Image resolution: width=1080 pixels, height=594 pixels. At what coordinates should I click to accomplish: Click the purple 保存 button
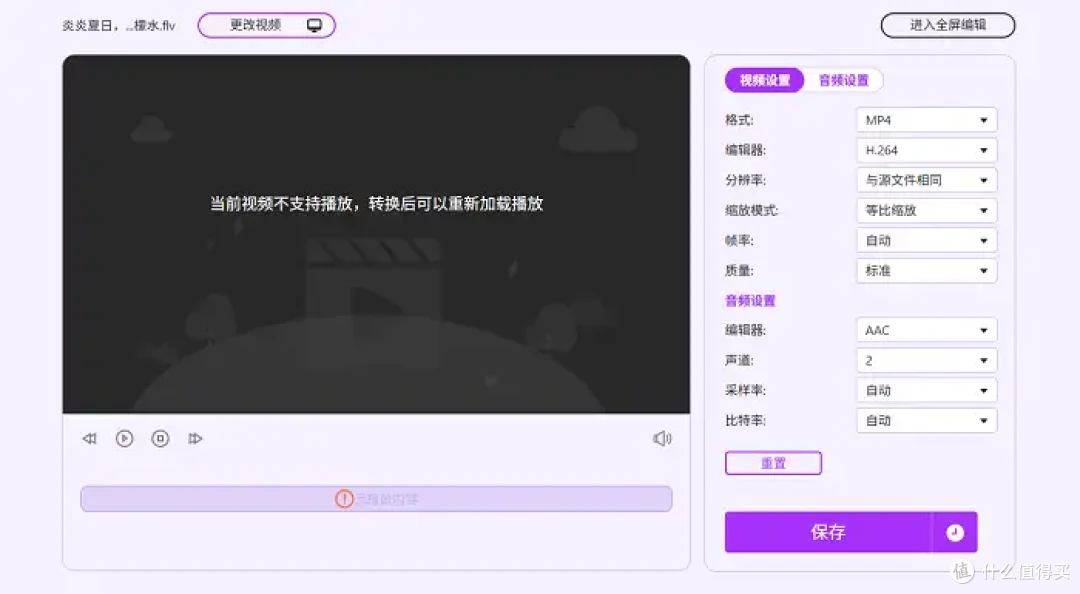[x=828, y=532]
